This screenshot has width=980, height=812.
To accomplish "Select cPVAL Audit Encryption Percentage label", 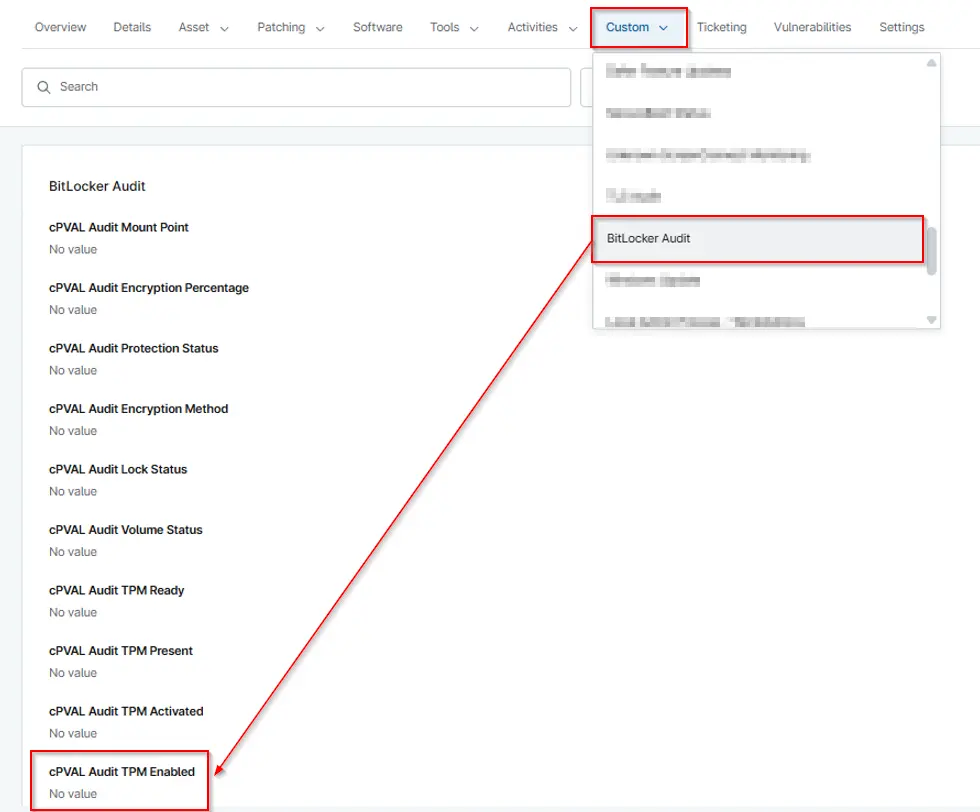I will pyautogui.click(x=149, y=288).
